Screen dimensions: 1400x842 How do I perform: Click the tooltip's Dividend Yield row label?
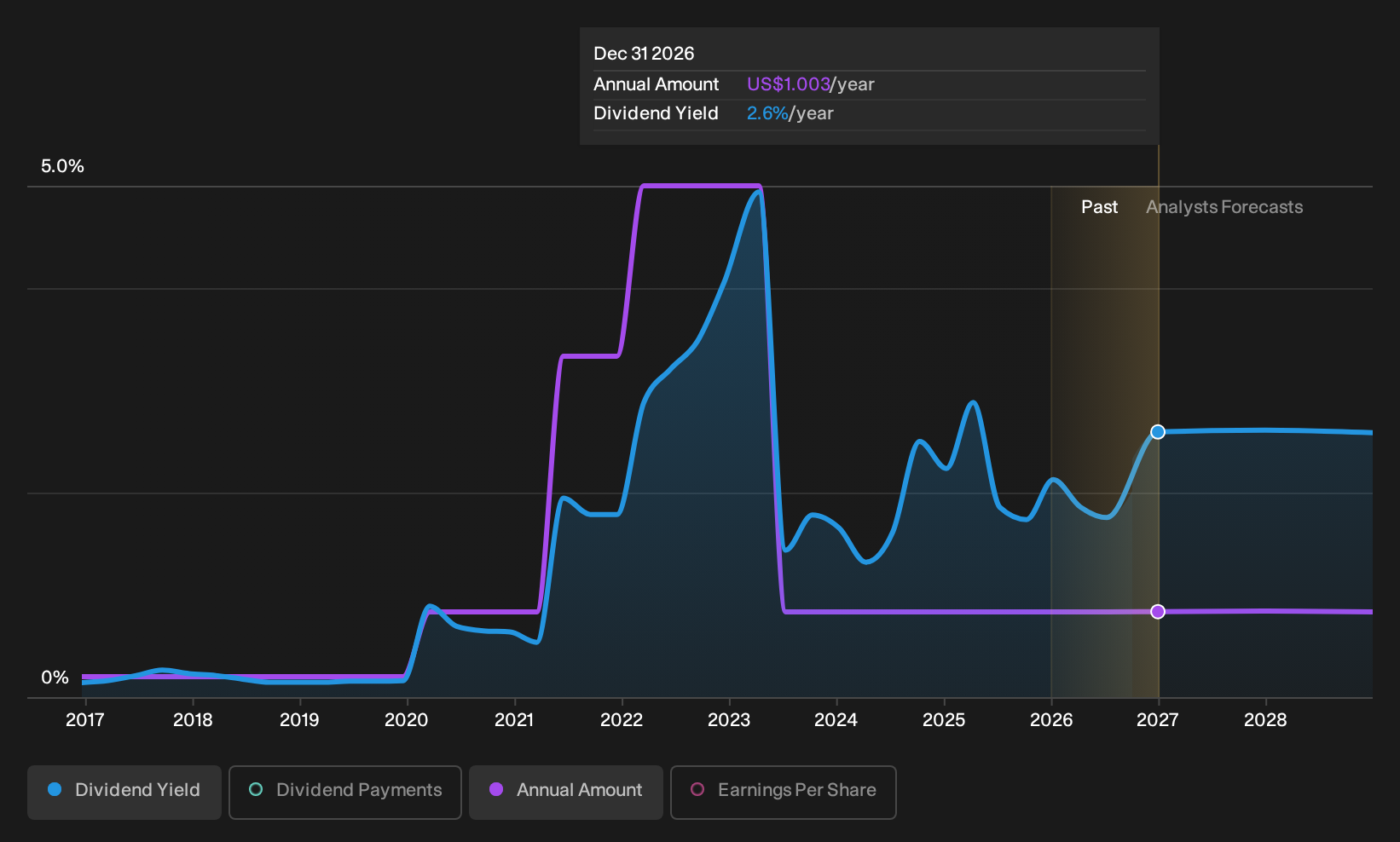coord(656,113)
